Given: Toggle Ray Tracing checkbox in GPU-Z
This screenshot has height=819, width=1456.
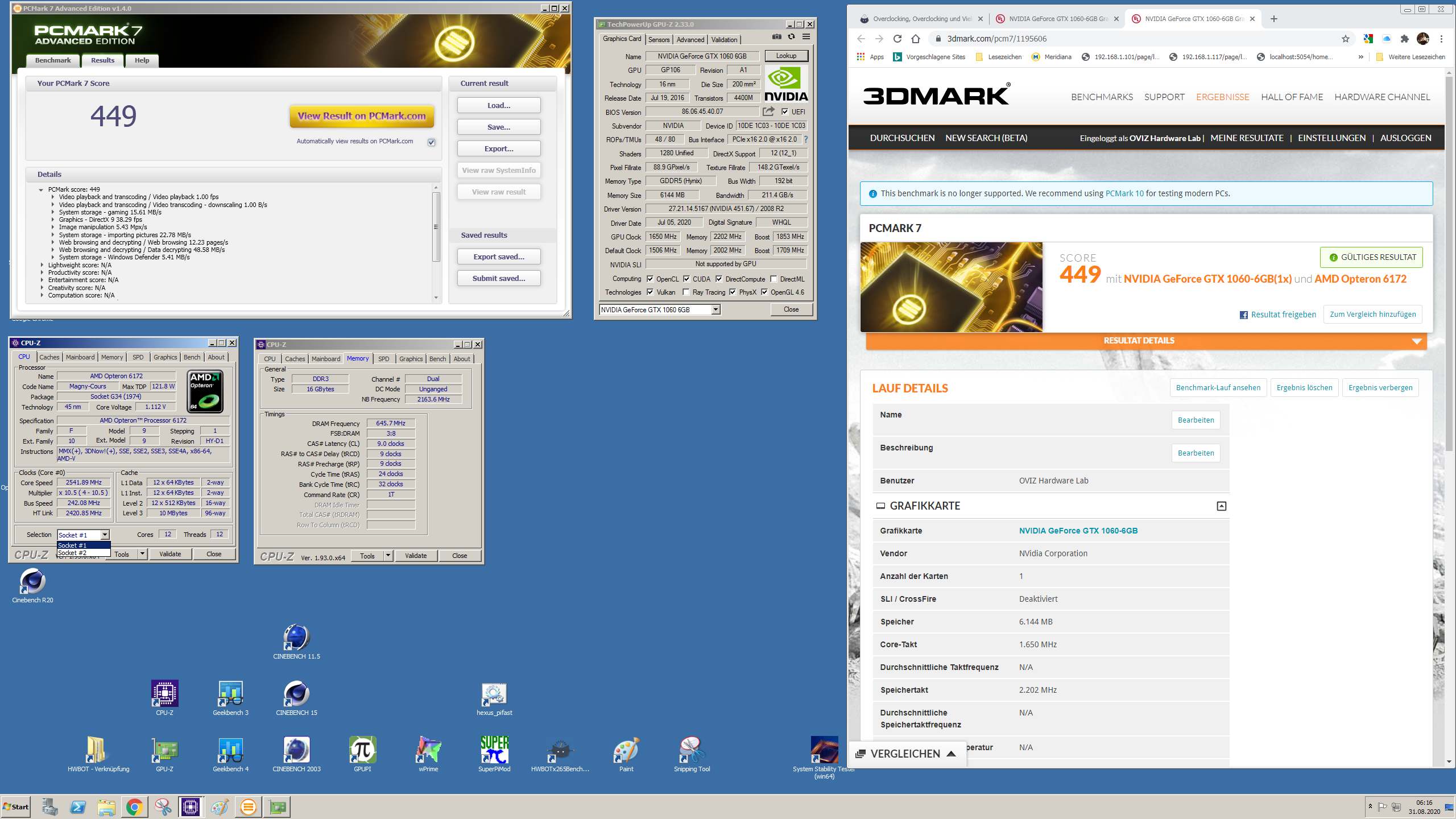Looking at the screenshot, I should coord(686,292).
